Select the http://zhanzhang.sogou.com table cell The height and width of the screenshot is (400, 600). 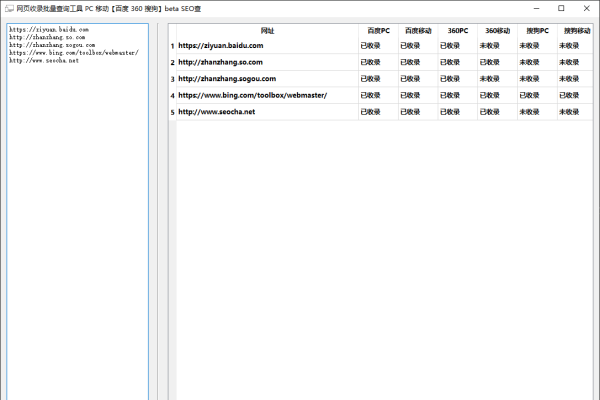227,79
